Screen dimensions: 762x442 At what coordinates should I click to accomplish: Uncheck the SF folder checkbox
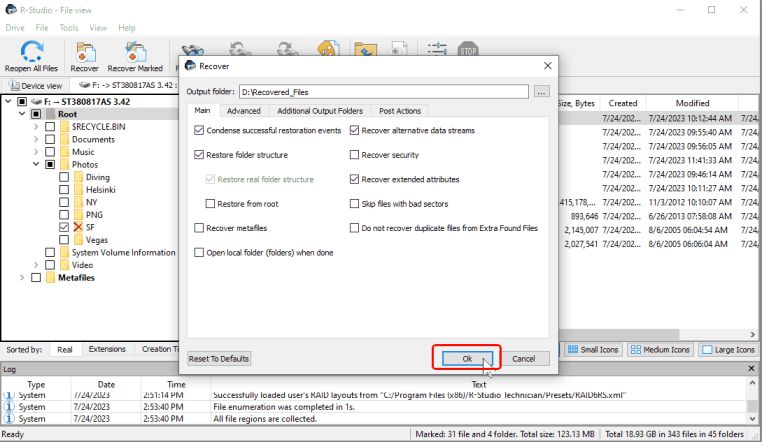click(64, 227)
